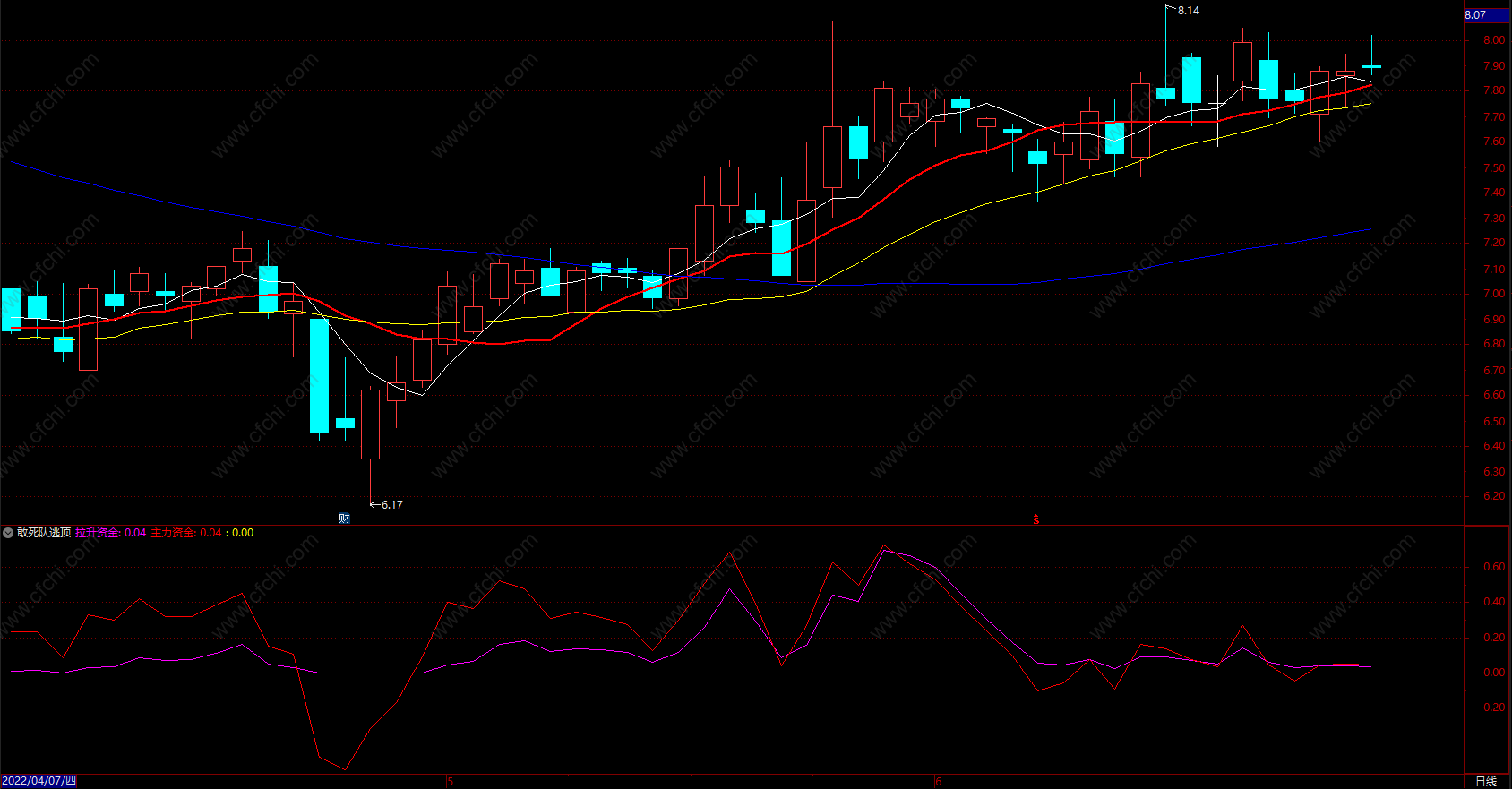1512x789 pixels.
Task: Select the latest cyan doji candlestick
Action: pos(1371,66)
